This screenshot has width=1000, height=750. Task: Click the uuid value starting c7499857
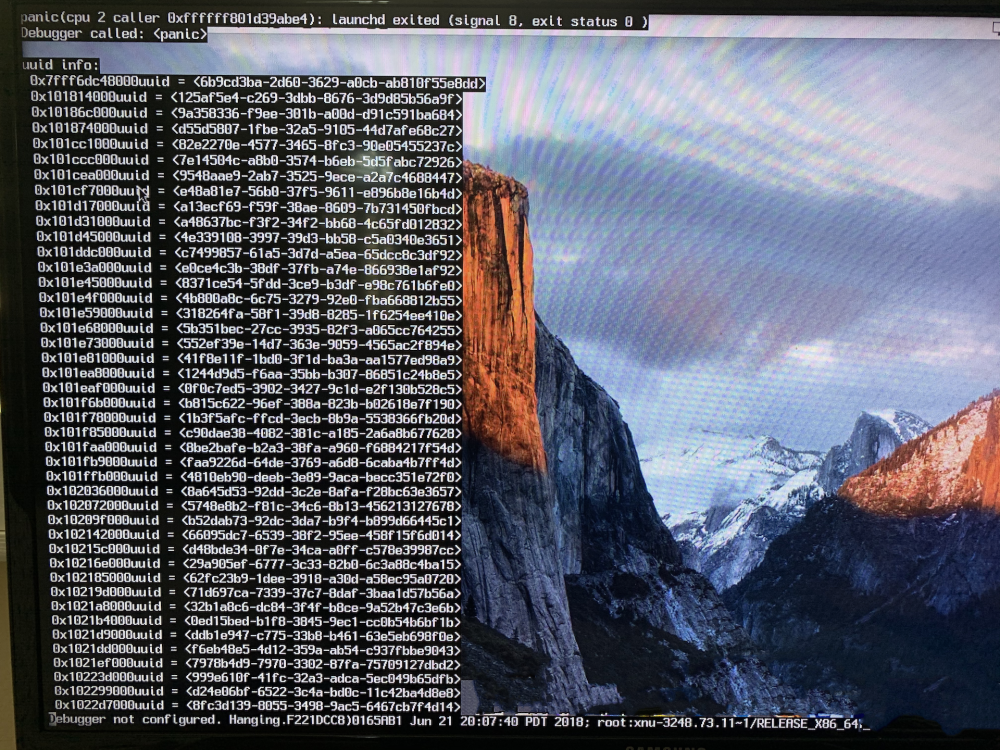[x=318, y=253]
